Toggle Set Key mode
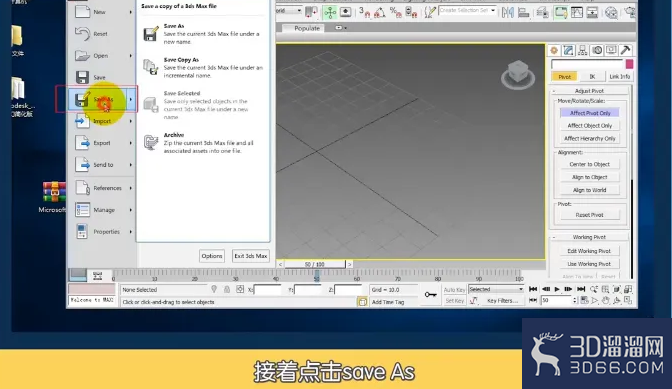Viewport: 672px width, 389px height. pos(454,301)
